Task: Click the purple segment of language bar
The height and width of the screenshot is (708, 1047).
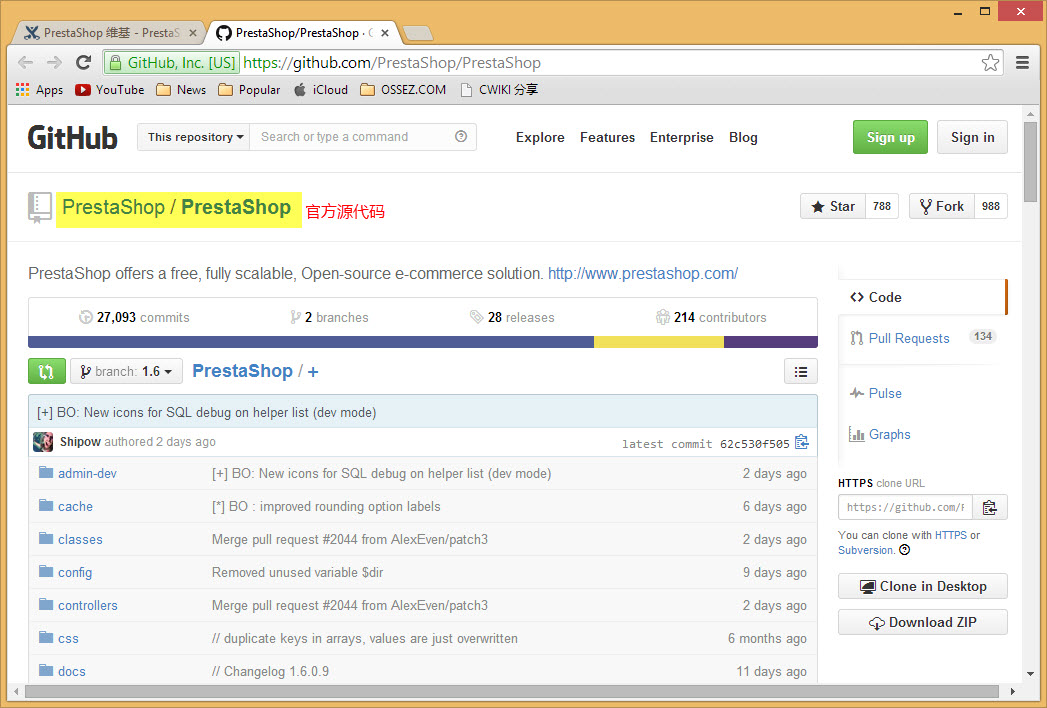Action: 771,342
